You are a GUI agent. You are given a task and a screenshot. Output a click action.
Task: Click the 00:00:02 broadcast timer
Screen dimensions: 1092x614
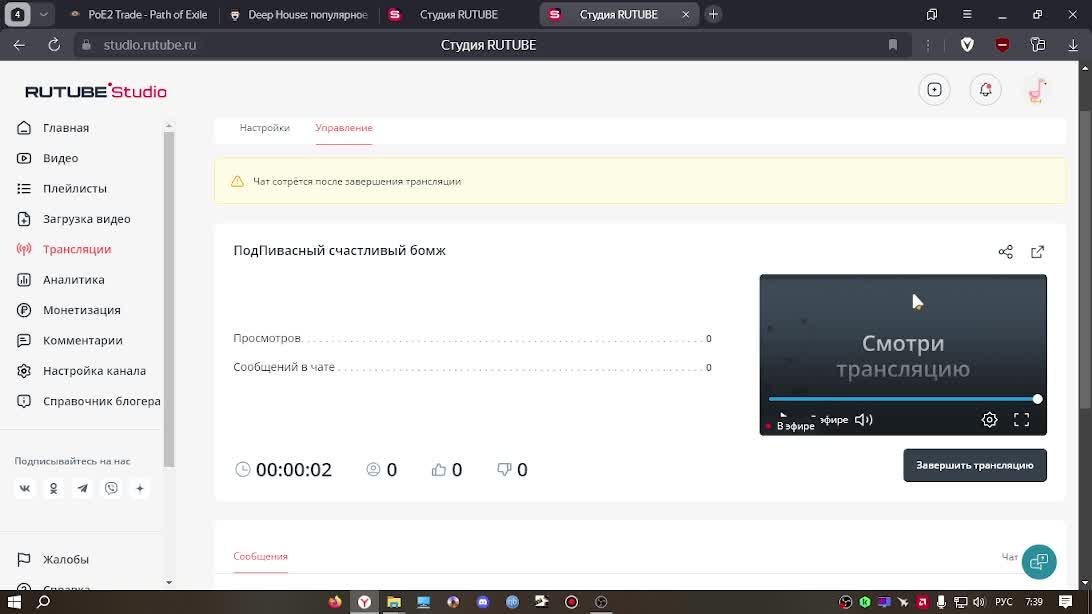tap(293, 470)
